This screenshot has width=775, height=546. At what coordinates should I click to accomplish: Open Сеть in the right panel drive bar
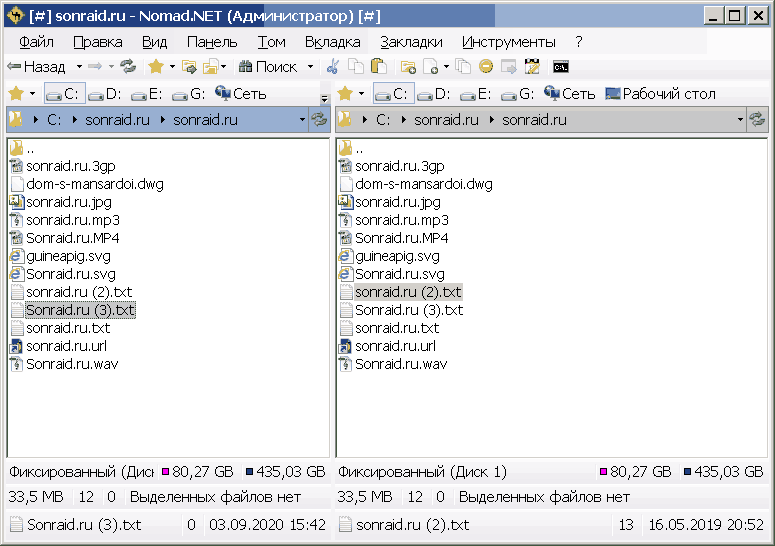[x=570, y=93]
